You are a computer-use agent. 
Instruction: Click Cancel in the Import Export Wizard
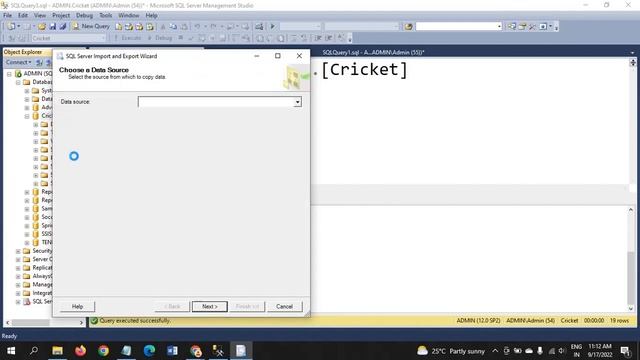284,307
